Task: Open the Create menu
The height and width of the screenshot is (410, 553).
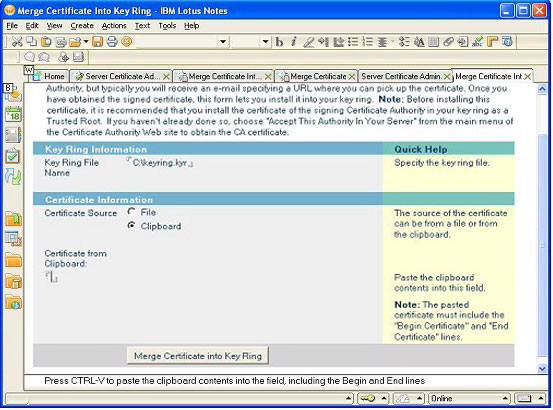Action: [82, 26]
